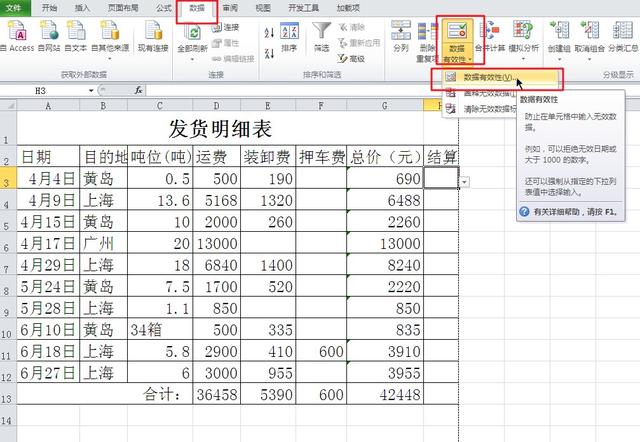Open Existing Connections (现有连接)

153,31
